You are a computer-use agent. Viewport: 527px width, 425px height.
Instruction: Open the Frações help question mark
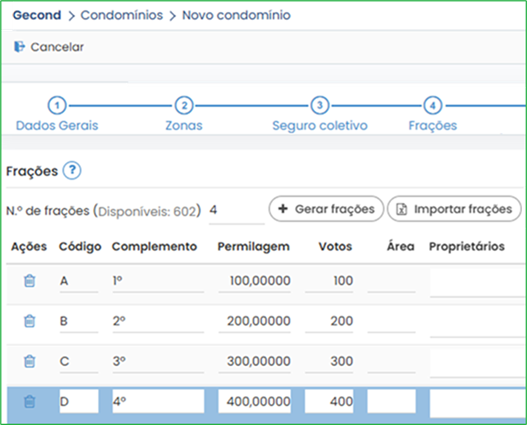[x=72, y=171]
